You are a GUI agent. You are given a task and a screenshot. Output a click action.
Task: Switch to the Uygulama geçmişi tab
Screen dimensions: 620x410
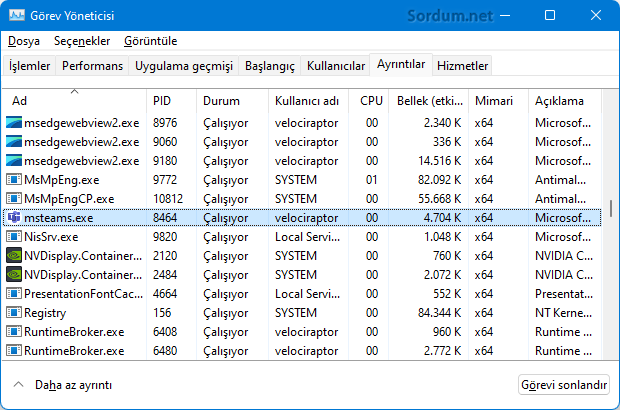pyautogui.click(x=184, y=66)
